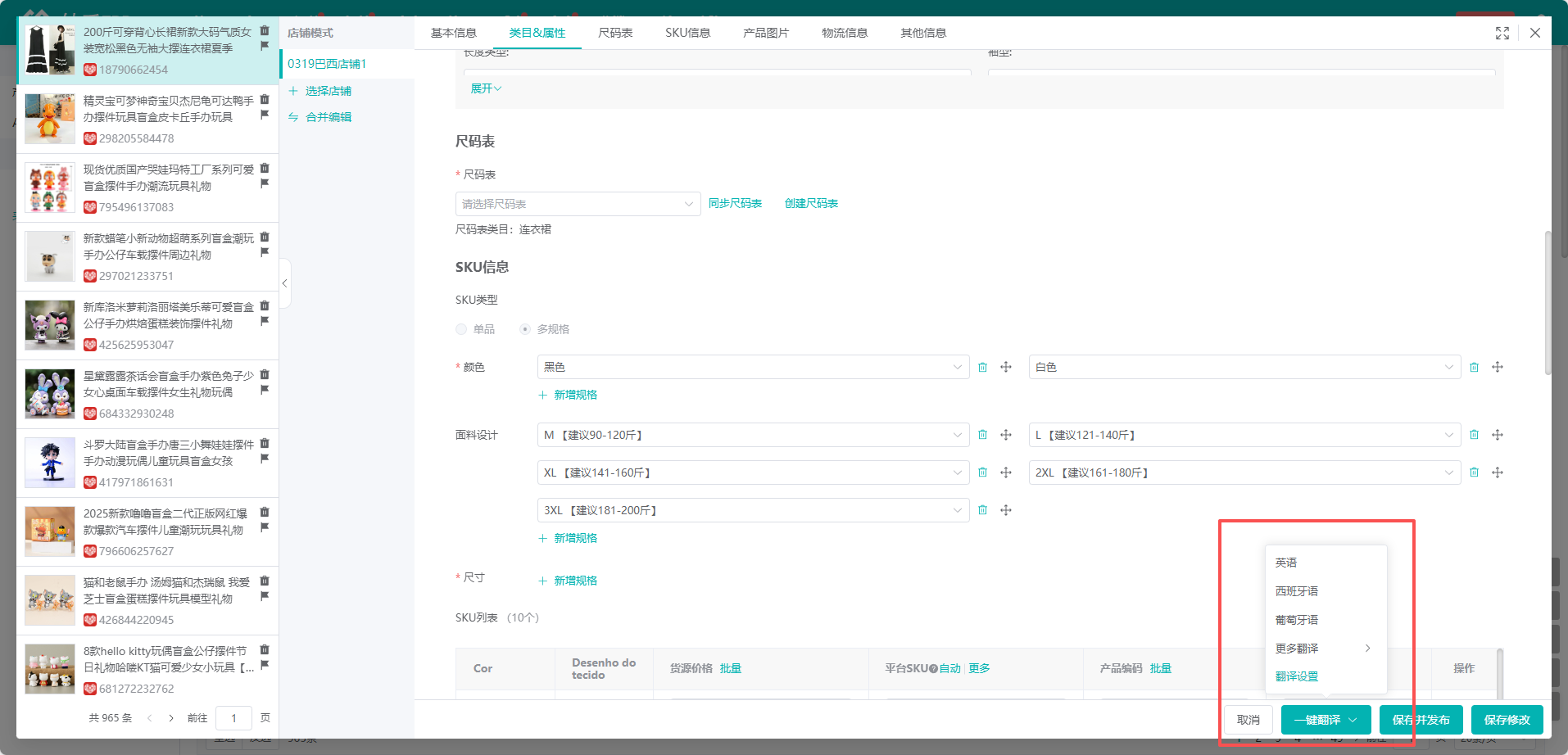The width and height of the screenshot is (1568, 755).
Task: Open the 一键翻译 dropdown arrow
Action: (1353, 720)
